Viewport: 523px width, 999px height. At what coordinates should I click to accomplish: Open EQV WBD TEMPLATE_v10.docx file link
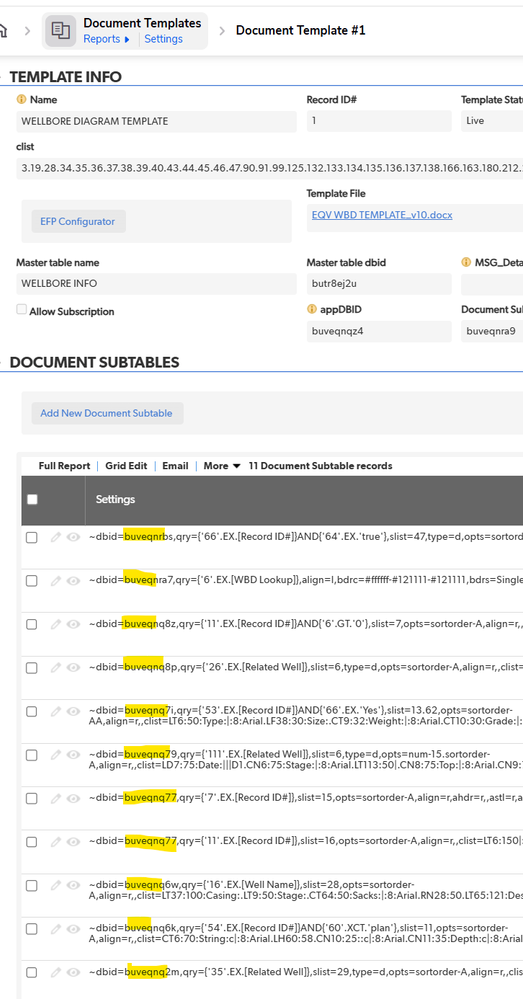coord(382,215)
